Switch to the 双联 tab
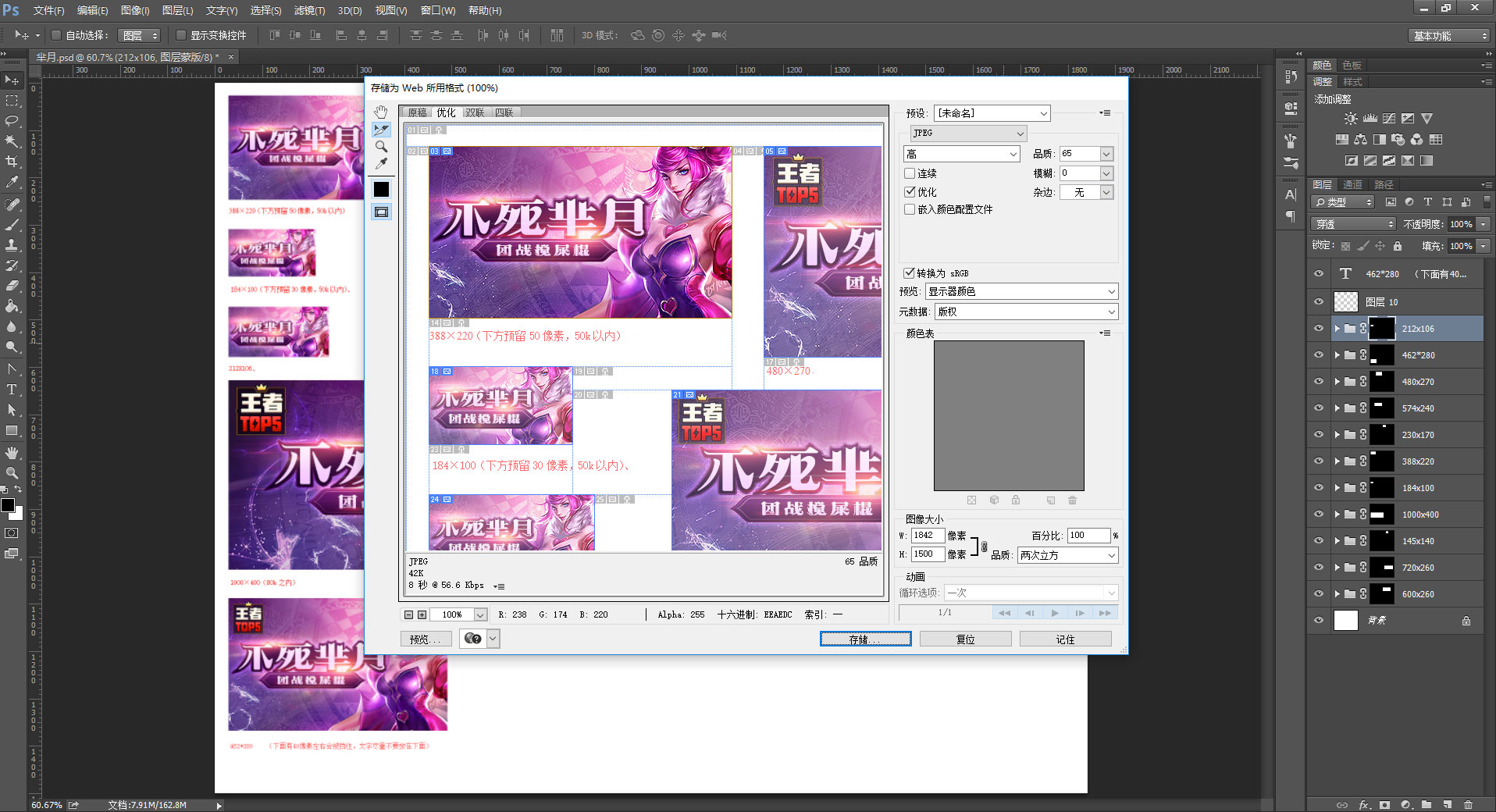 pyautogui.click(x=476, y=112)
